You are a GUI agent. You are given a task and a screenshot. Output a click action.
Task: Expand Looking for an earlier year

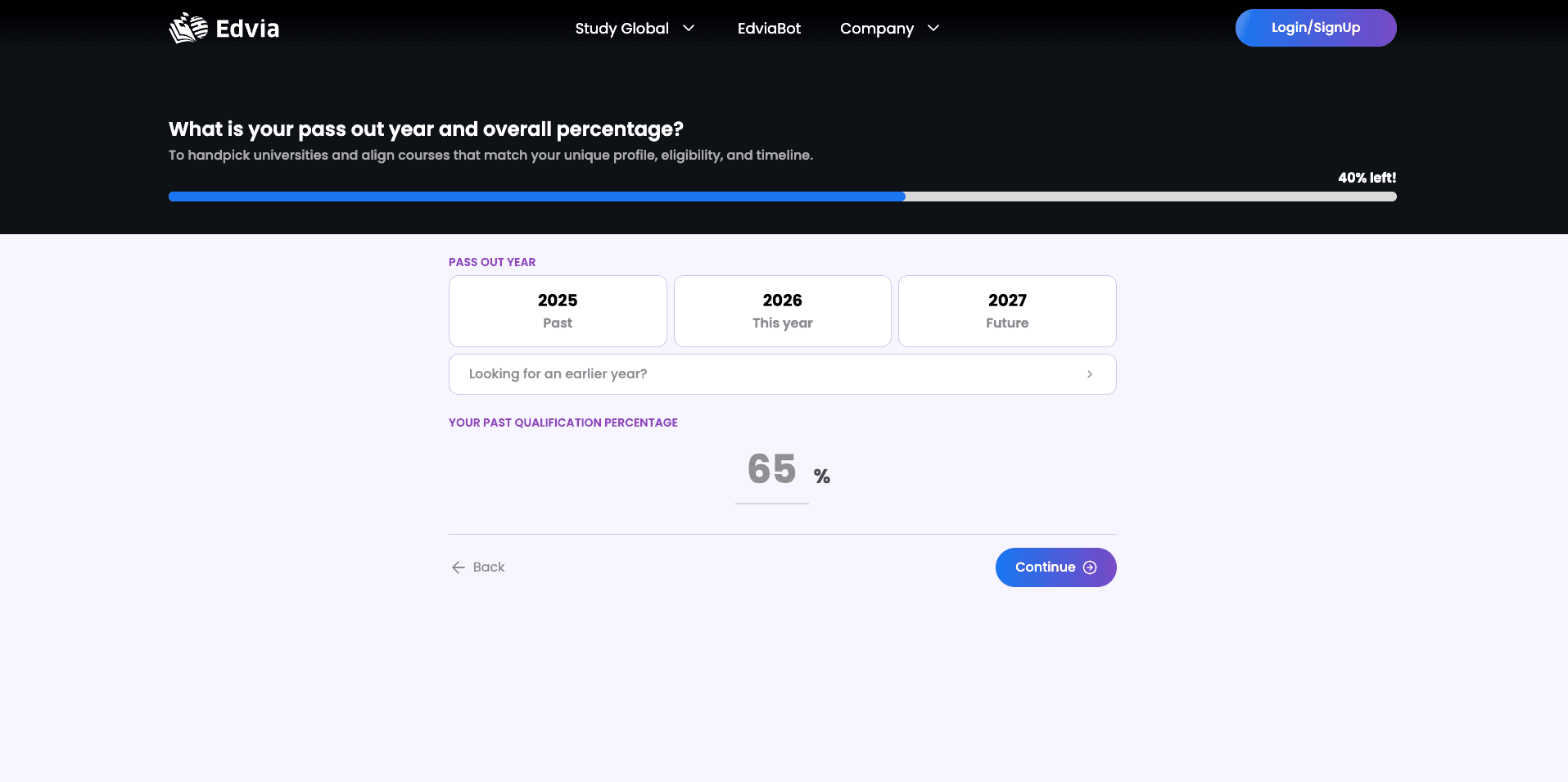782,374
